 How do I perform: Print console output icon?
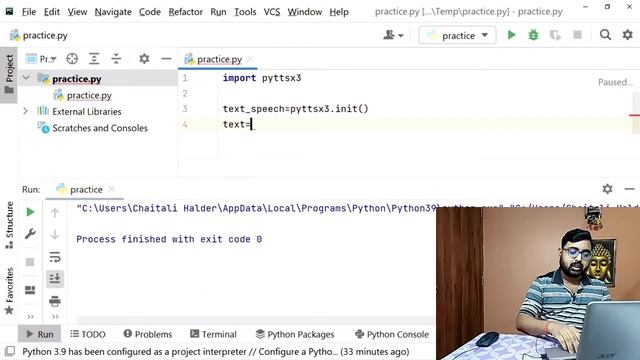(55, 301)
